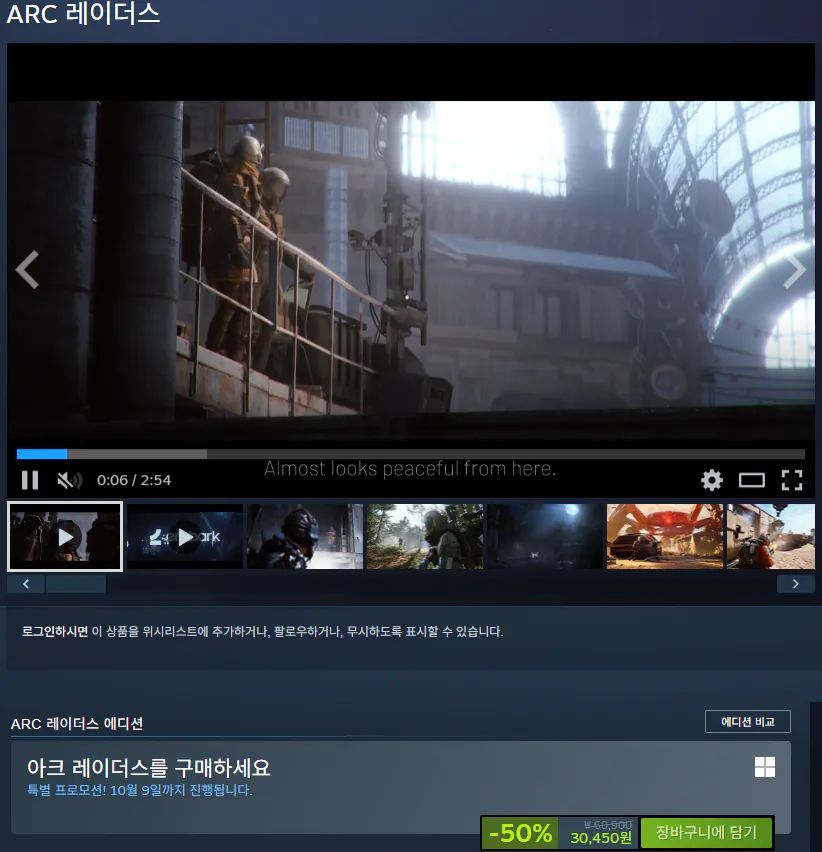Pause the trailer video
This screenshot has height=852, width=822.
coord(30,480)
